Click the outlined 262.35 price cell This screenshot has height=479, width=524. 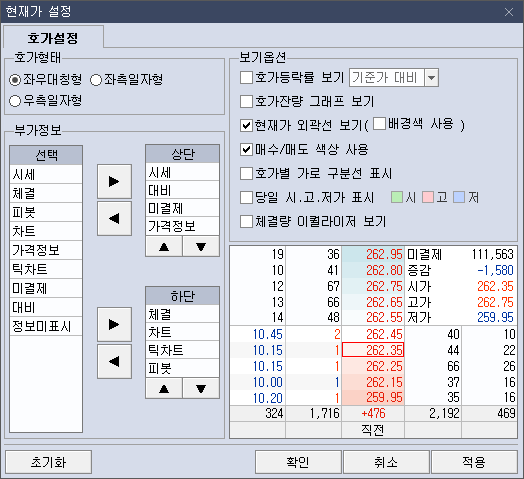pos(373,350)
